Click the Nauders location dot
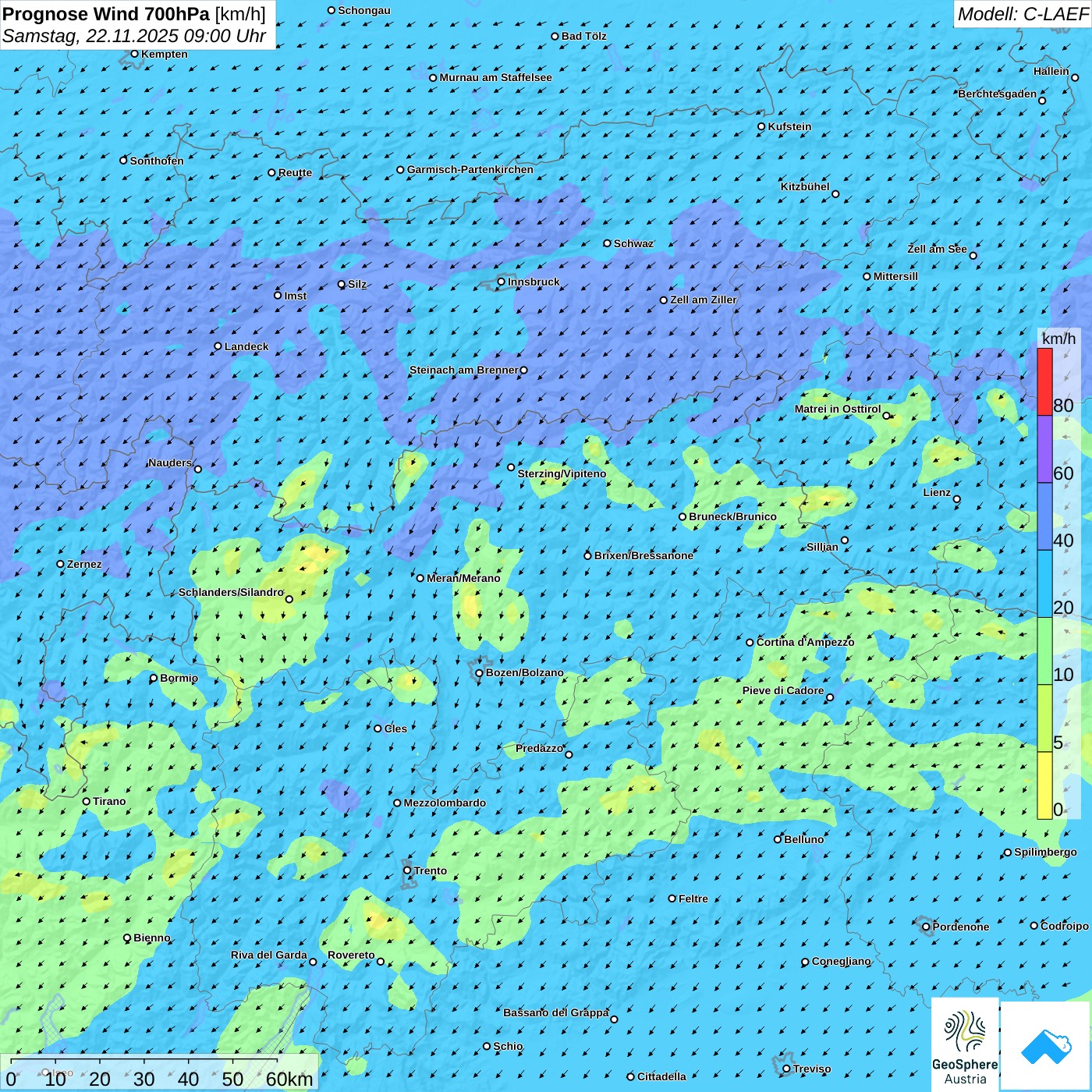Screen dimensions: 1092x1092 tap(198, 469)
